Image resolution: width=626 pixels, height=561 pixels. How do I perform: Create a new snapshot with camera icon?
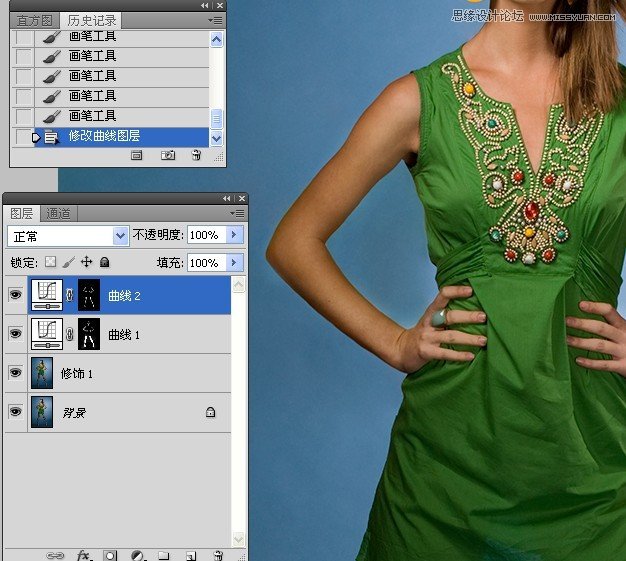click(168, 156)
